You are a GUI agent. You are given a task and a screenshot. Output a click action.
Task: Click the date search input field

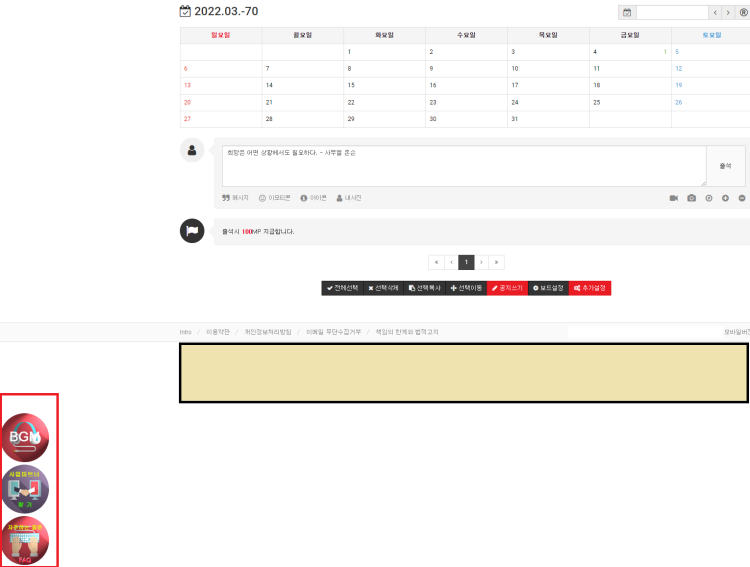click(x=671, y=13)
